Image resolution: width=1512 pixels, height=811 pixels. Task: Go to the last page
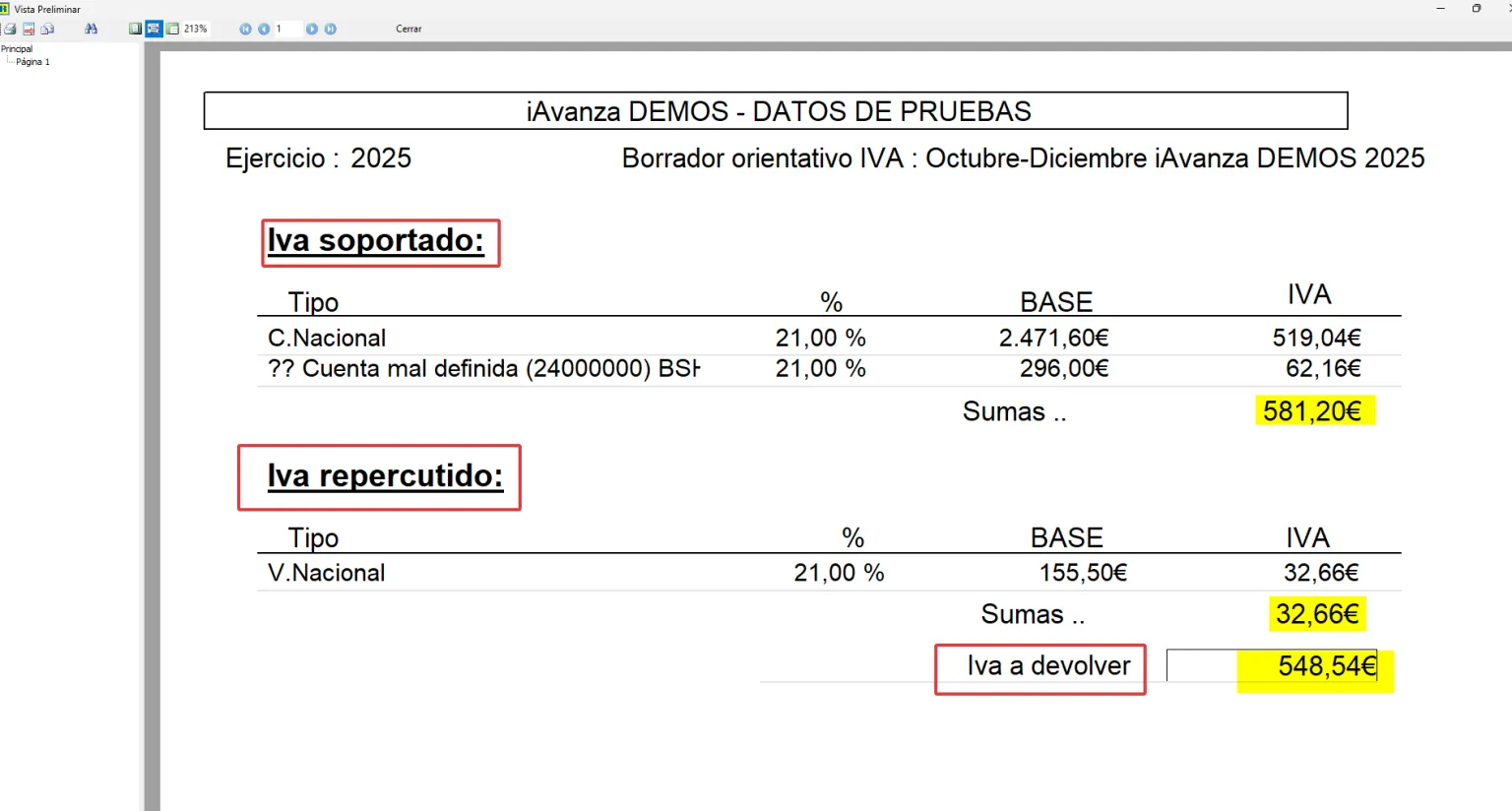[331, 29]
